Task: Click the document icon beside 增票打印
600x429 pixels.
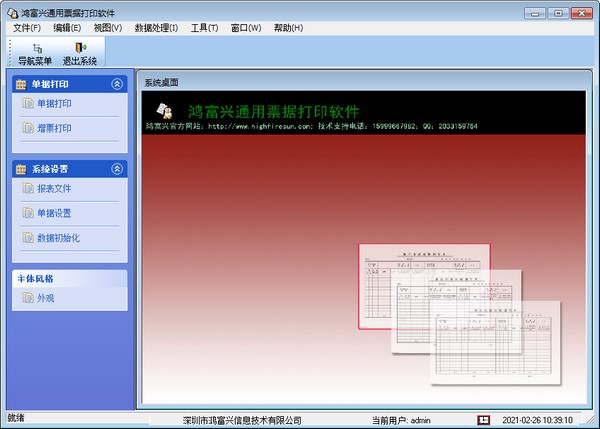Action: coord(28,128)
